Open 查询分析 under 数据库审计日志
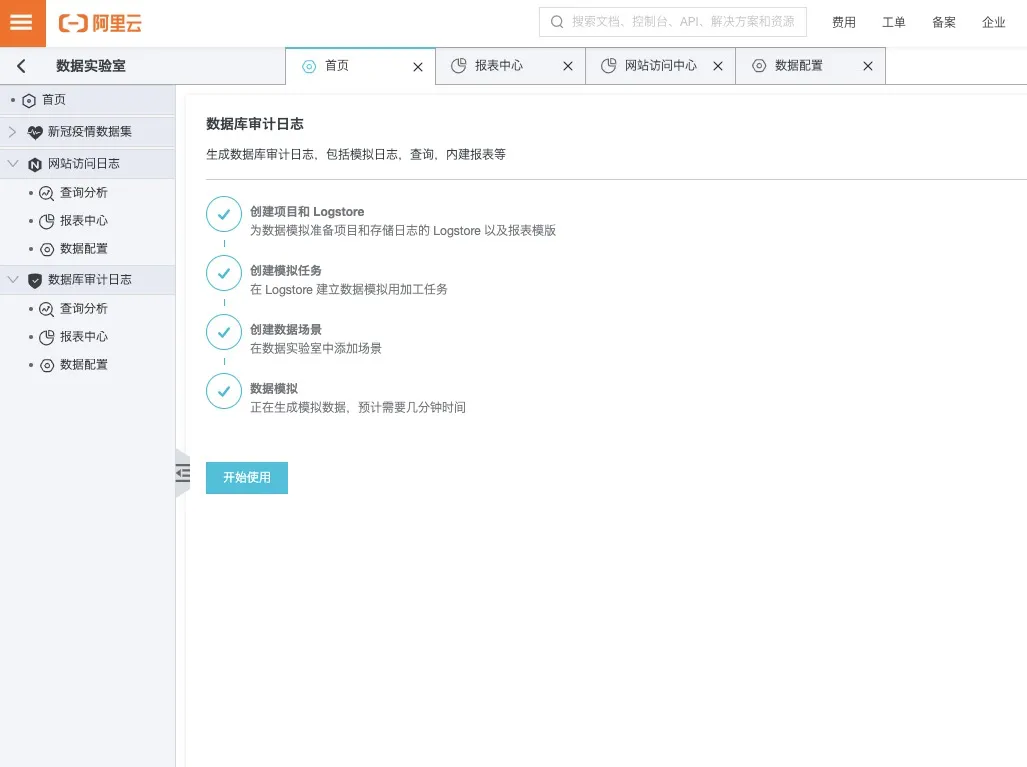This screenshot has height=767, width=1027. [x=84, y=309]
